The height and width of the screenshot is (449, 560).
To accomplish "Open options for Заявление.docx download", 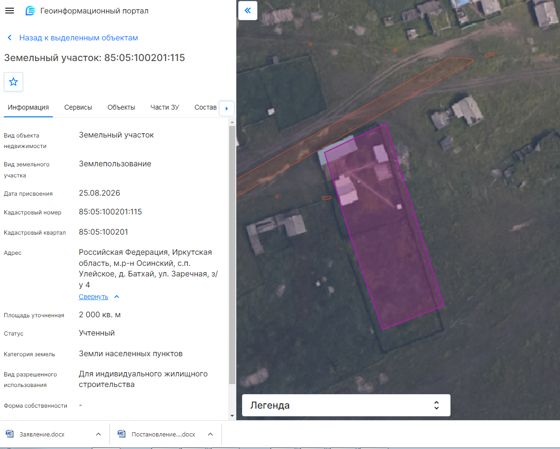I will click(x=98, y=434).
